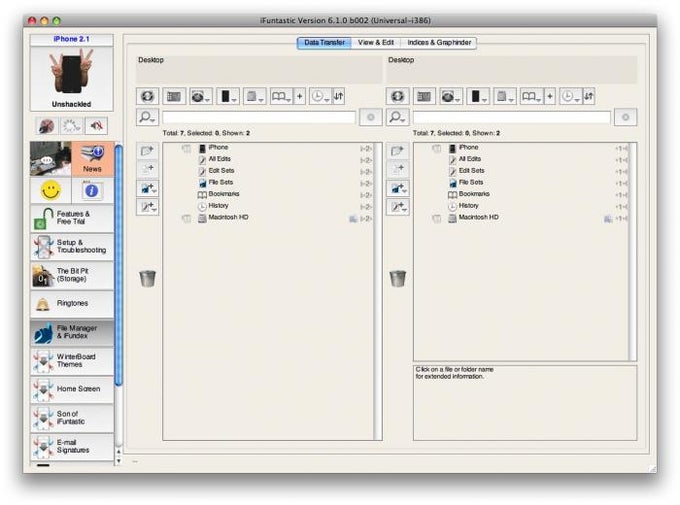Open the iPhone device dropdown in left toolbar
This screenshot has height=505, width=680.
(x=228, y=96)
